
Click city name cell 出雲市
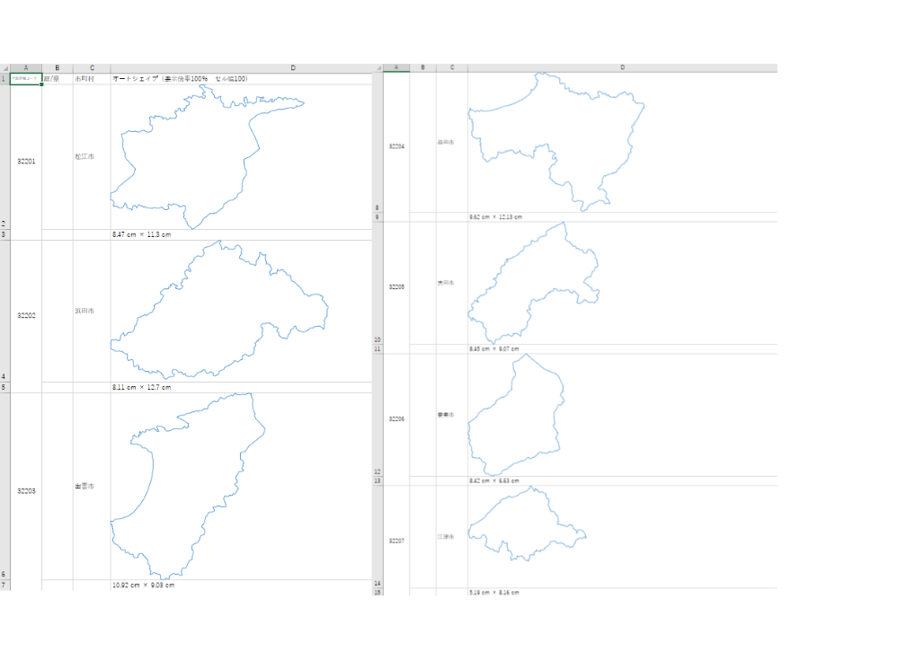coord(92,486)
